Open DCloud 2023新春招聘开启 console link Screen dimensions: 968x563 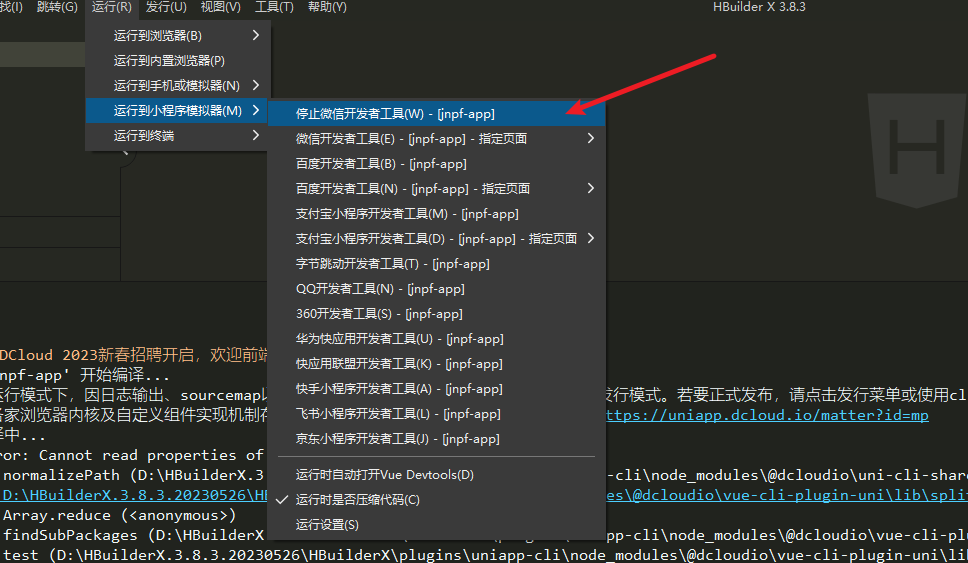click(134, 355)
